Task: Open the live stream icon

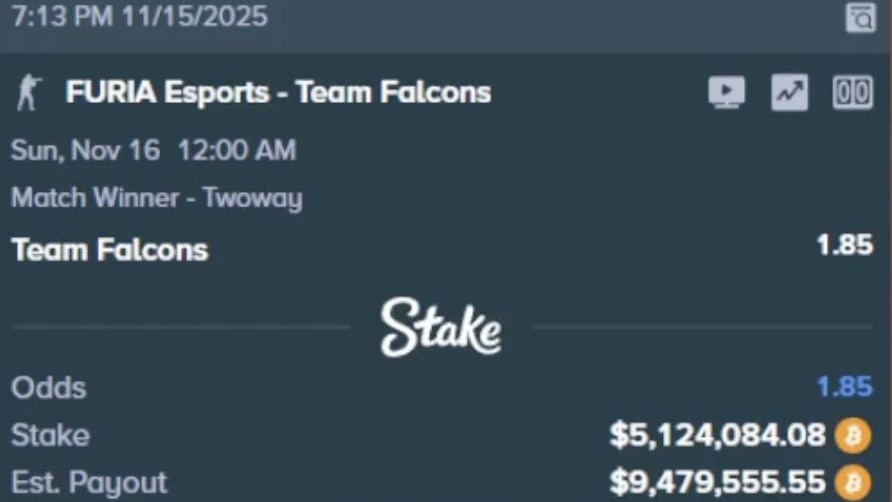Action: point(726,93)
